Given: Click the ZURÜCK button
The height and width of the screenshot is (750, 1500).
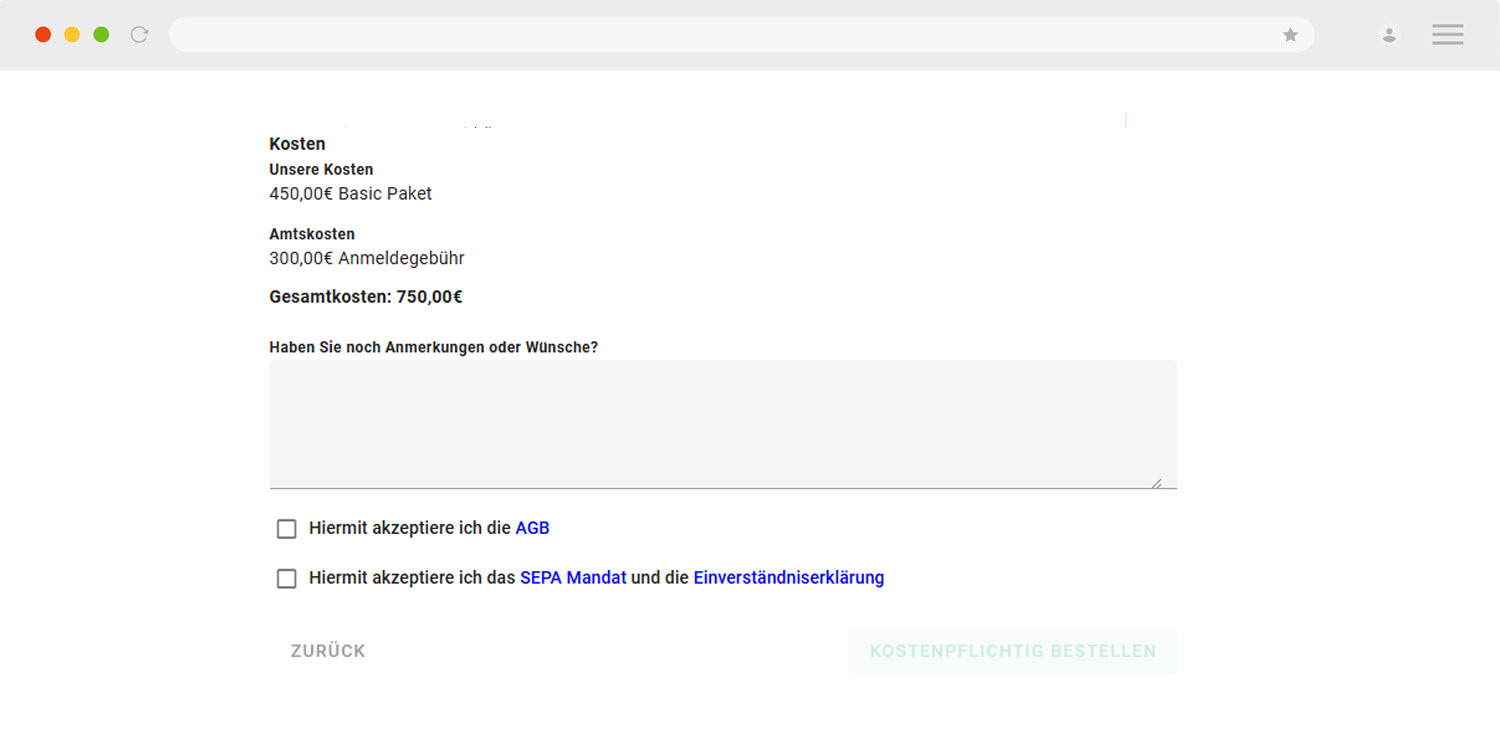Looking at the screenshot, I should 328,651.
